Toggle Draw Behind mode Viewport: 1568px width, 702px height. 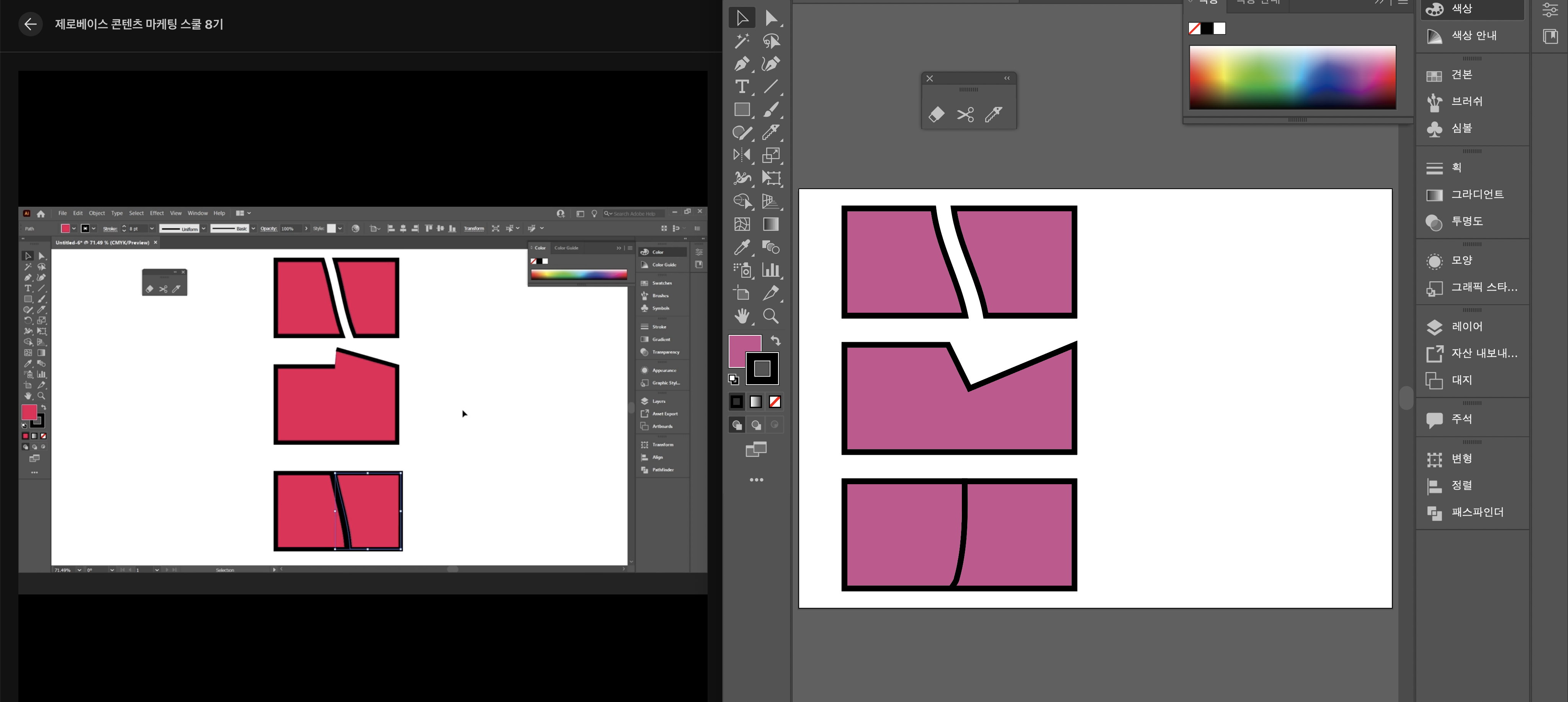click(x=756, y=424)
